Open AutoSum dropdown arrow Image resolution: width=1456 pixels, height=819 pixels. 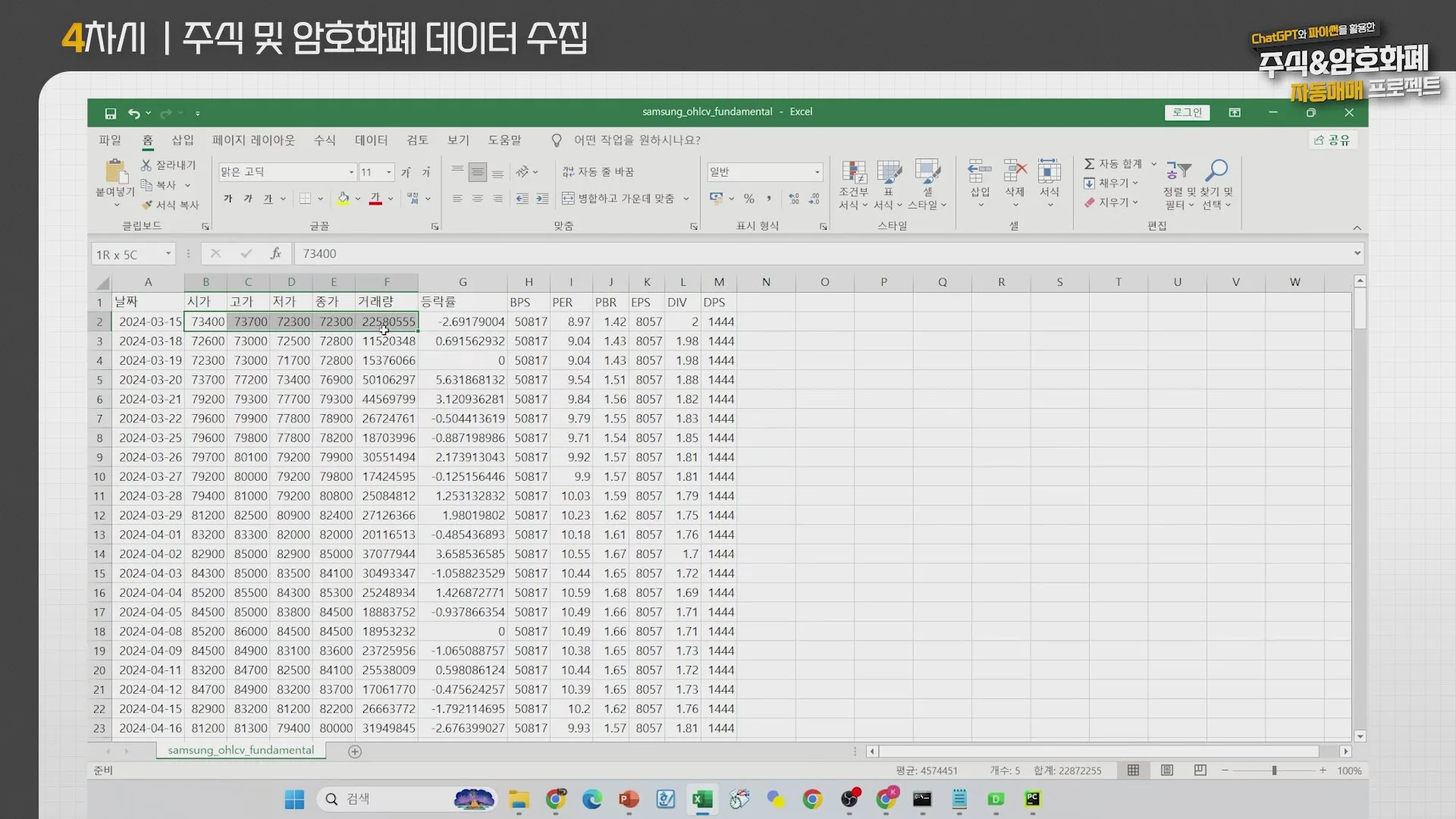pyautogui.click(x=1154, y=164)
